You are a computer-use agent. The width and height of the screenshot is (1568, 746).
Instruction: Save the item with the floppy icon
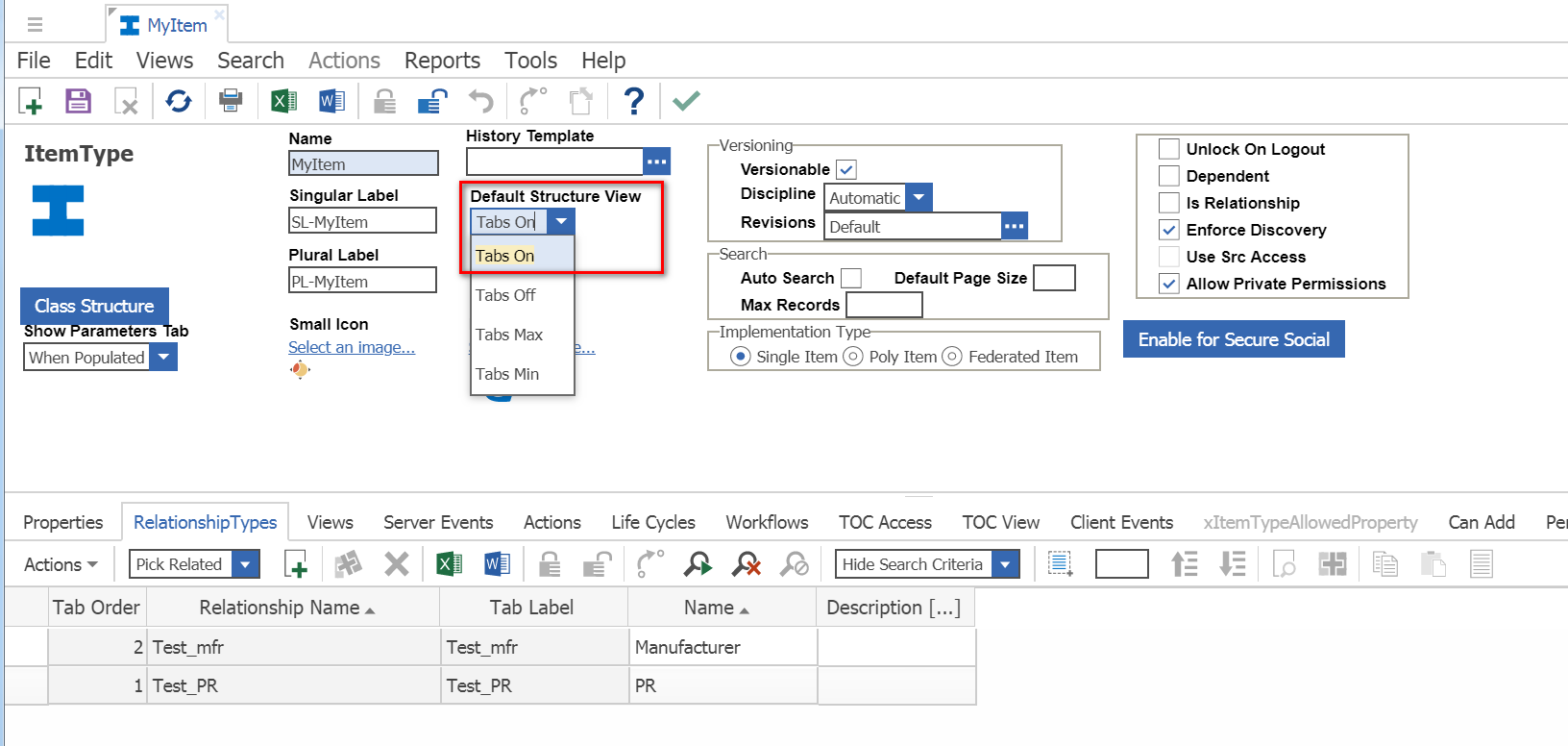point(79,101)
